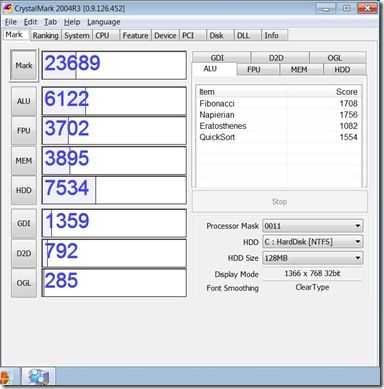Image resolution: width=384 pixels, height=389 pixels.
Task: Click the GDI score 1359
Action: click(67, 221)
